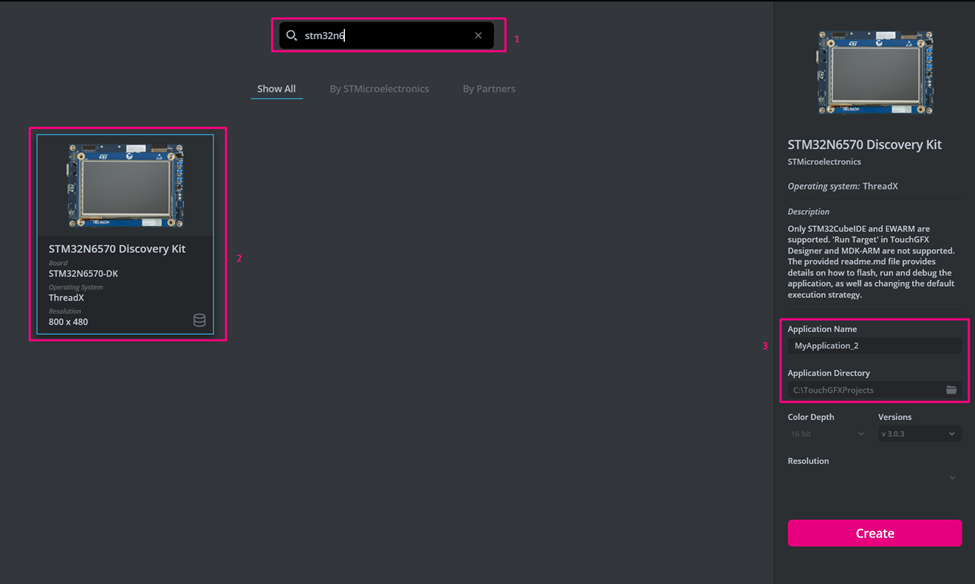Click the 800 x 480 resolution text
Viewport: 975px width, 584px height.
tap(68, 322)
